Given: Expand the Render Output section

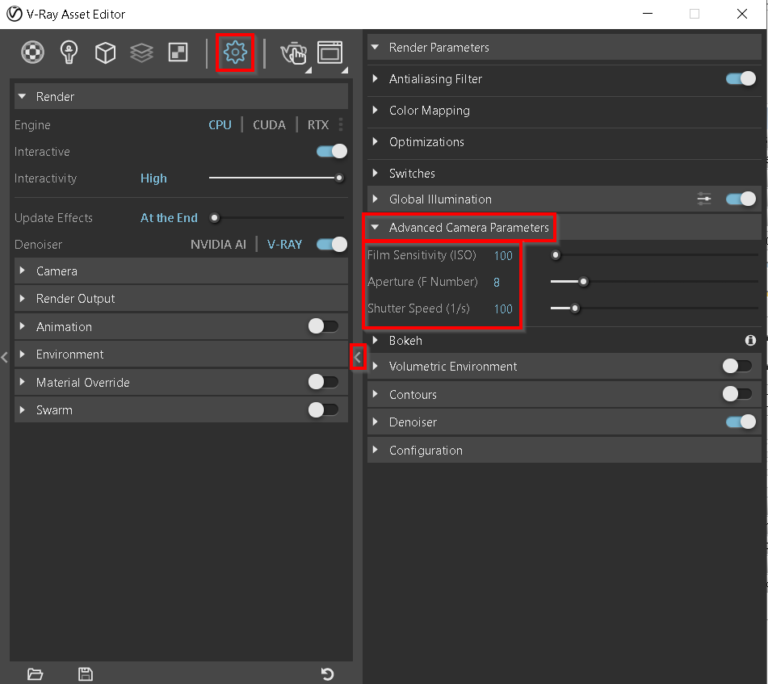Looking at the screenshot, I should coord(181,298).
